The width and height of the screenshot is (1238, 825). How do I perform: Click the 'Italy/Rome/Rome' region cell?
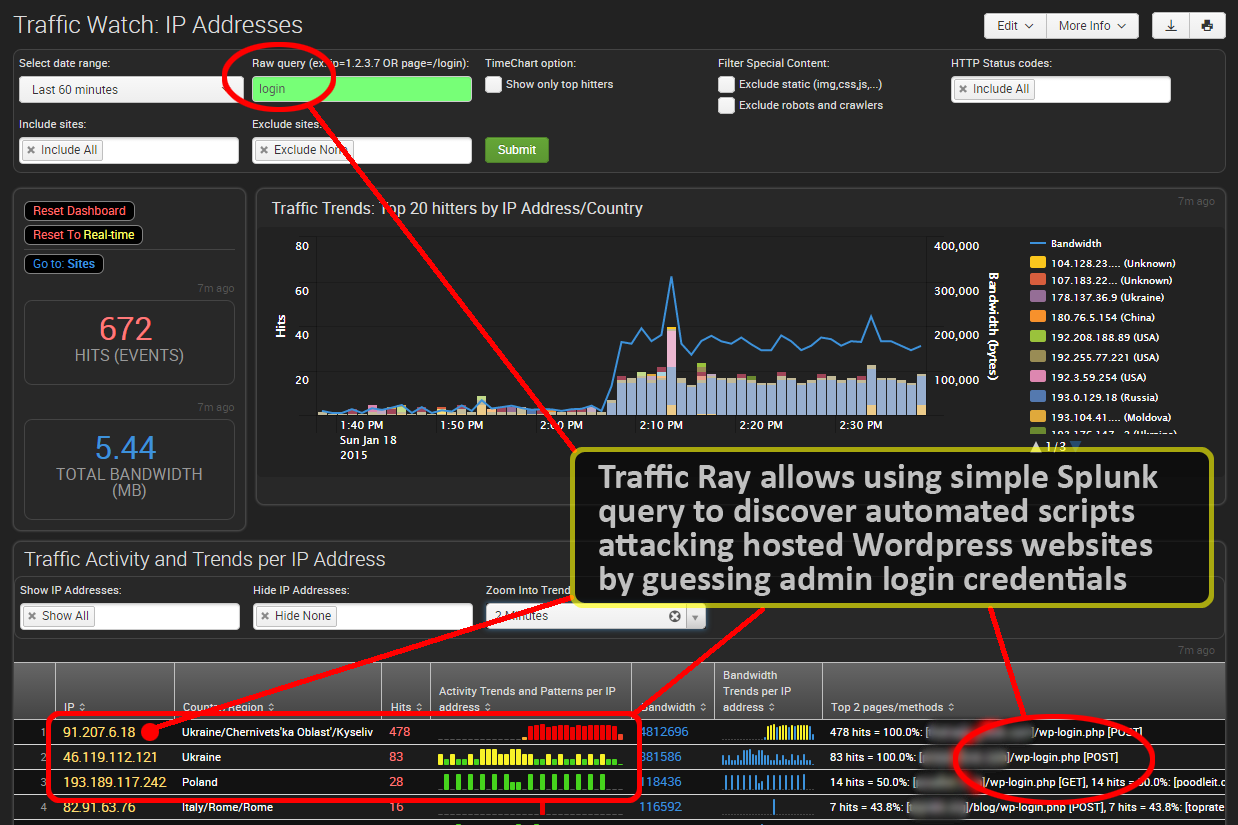pyautogui.click(x=228, y=806)
